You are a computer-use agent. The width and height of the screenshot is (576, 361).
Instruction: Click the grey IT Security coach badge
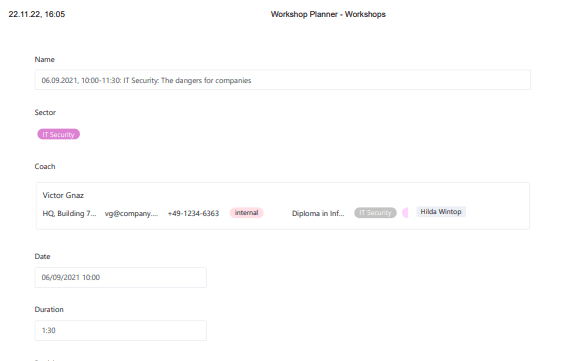point(375,213)
